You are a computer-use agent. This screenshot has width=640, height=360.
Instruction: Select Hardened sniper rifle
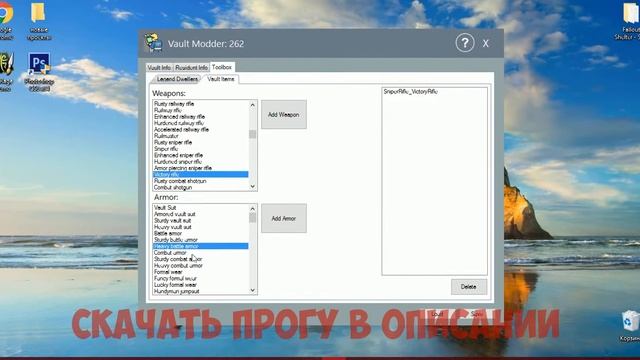point(200,162)
